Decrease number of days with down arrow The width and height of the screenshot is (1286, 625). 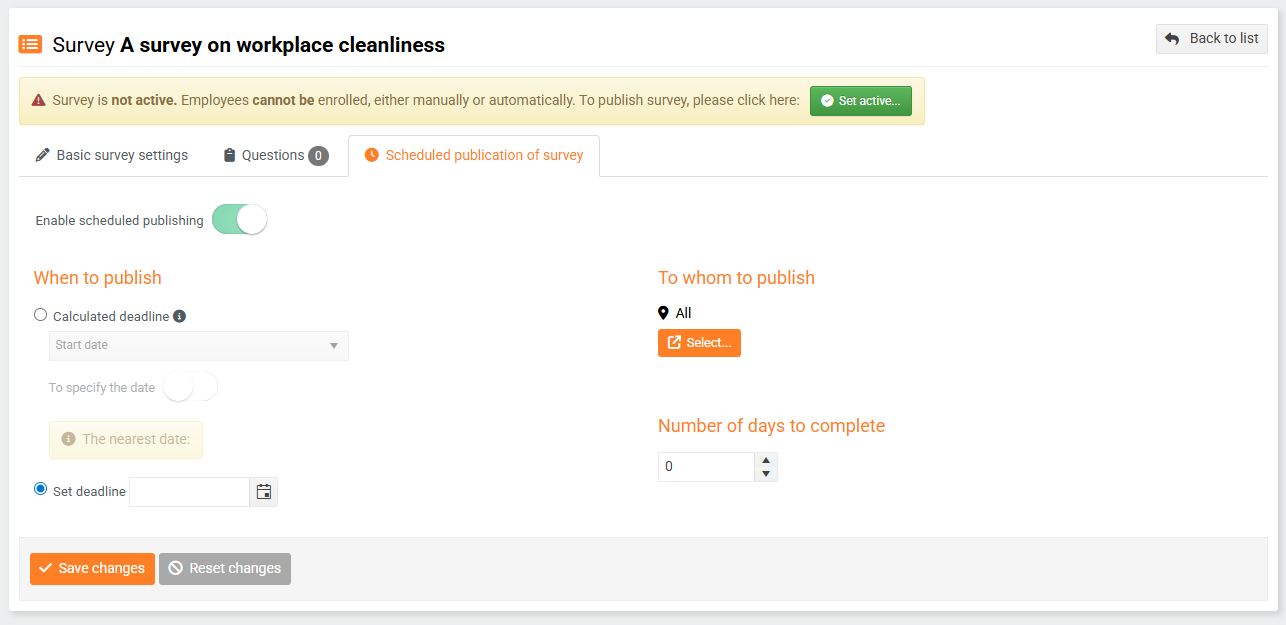[766, 474]
